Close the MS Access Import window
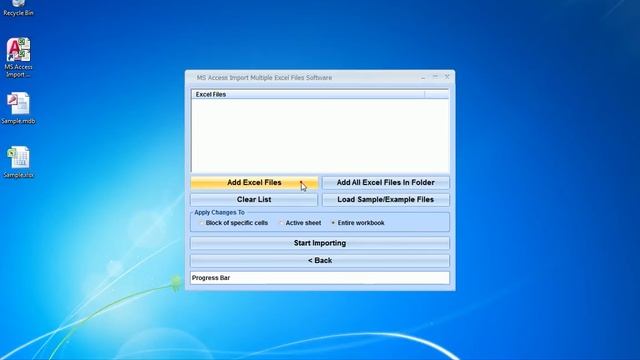640x360 pixels. click(447, 77)
